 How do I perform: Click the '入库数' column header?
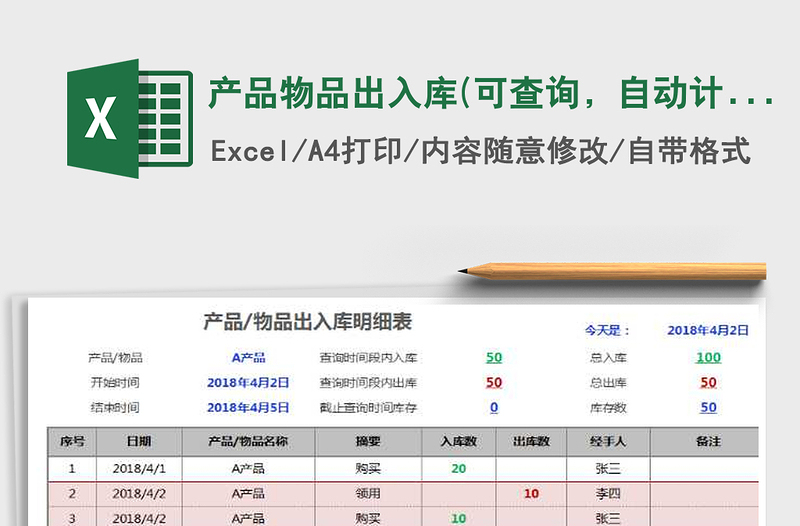point(459,442)
